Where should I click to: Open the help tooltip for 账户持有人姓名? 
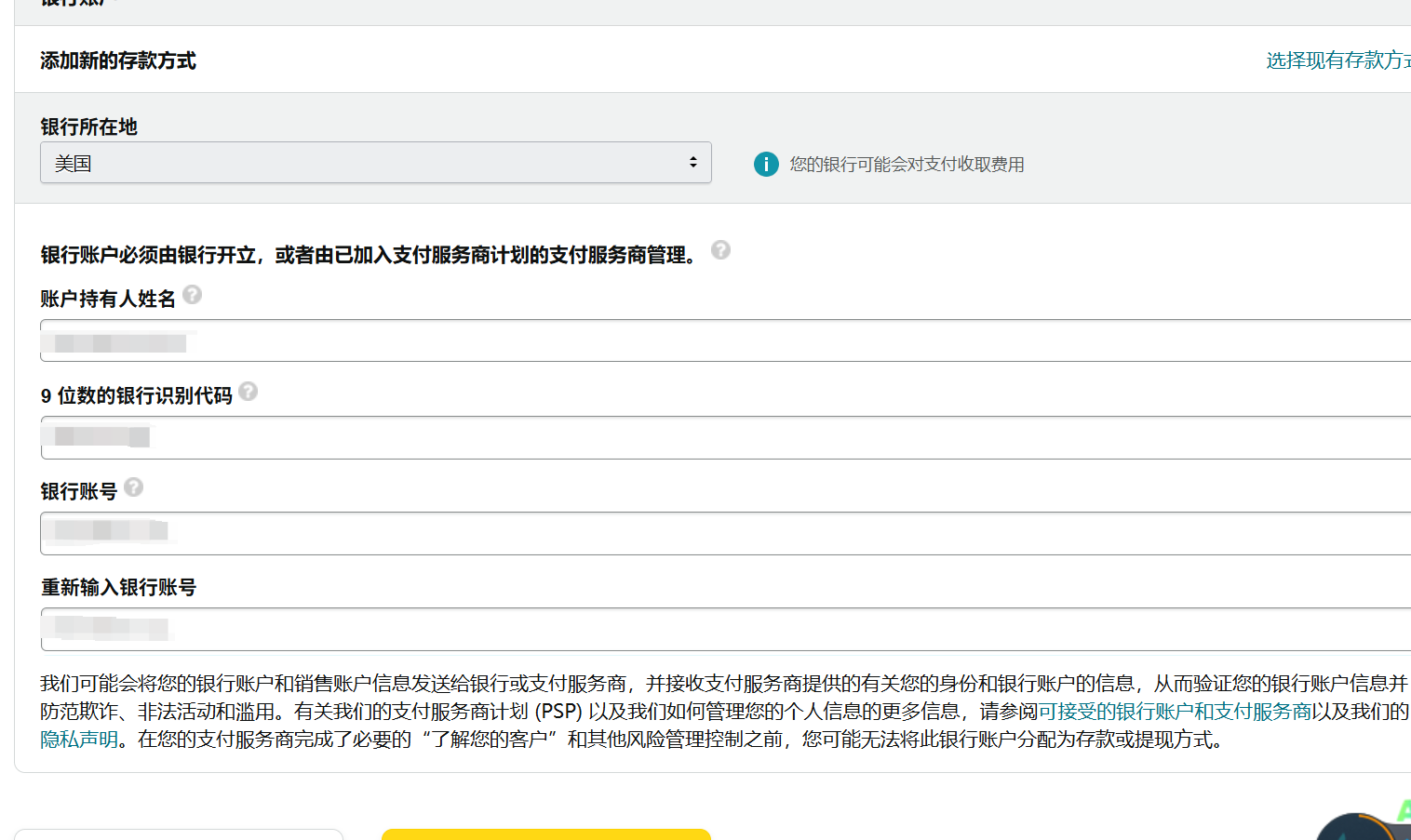click(193, 295)
